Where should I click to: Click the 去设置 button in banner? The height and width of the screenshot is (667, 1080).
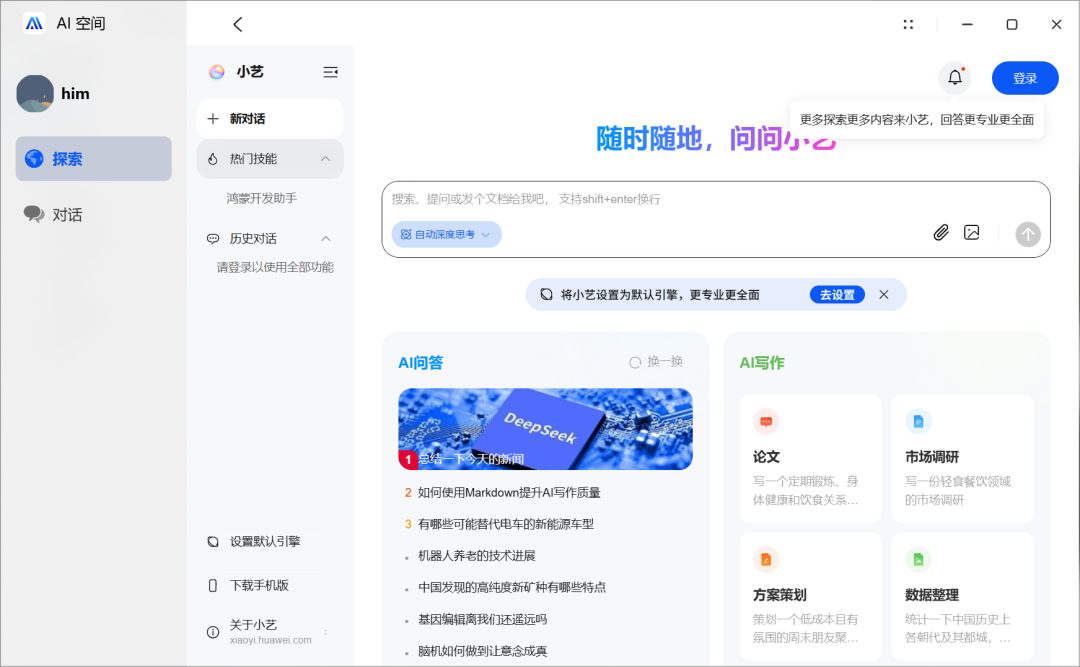837,294
